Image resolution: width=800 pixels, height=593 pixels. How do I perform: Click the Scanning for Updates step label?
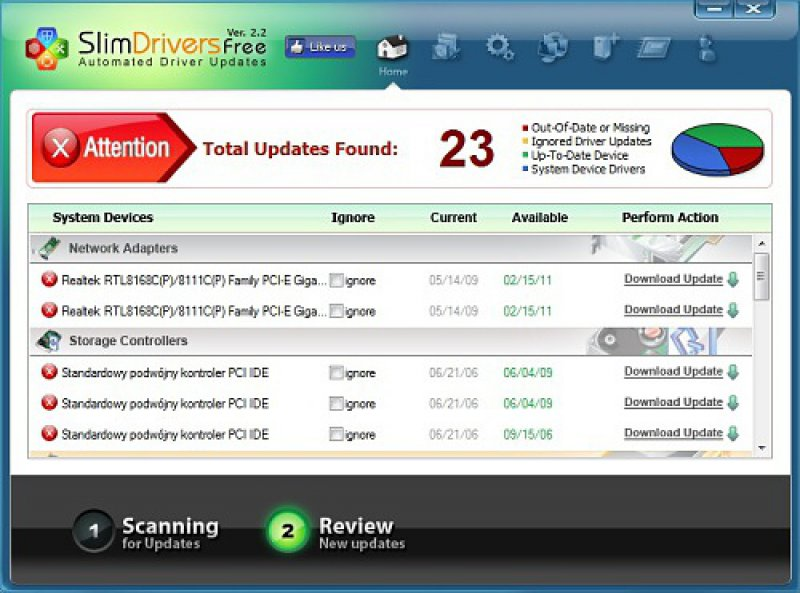pos(170,532)
